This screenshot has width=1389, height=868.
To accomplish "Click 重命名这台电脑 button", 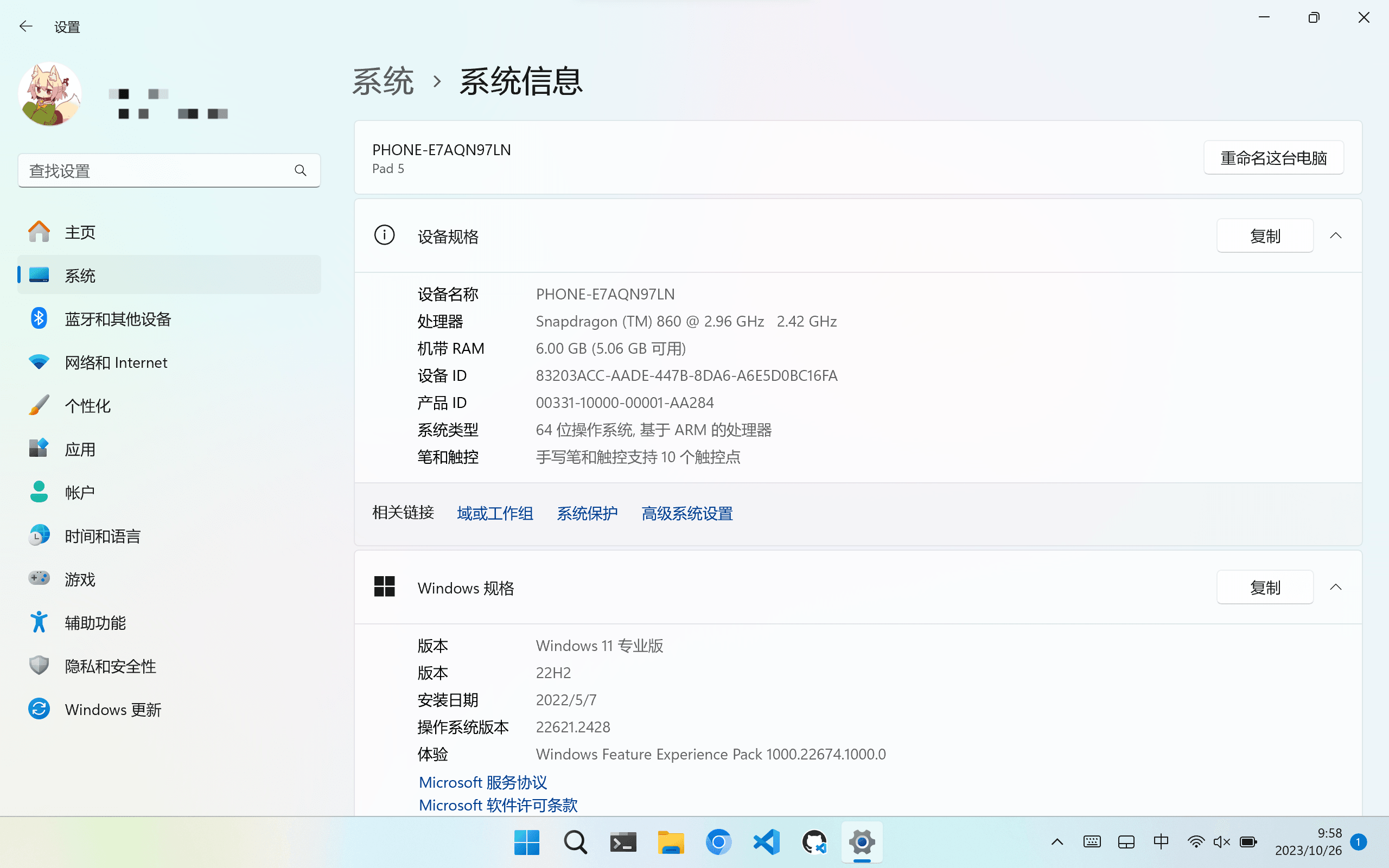I will (x=1273, y=158).
